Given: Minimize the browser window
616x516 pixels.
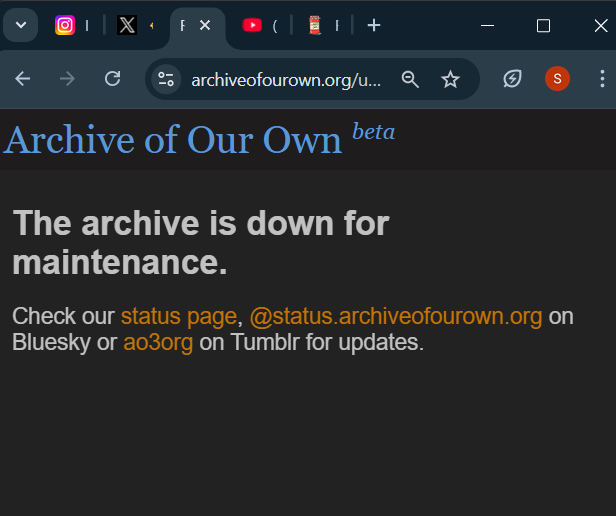Looking at the screenshot, I should (x=487, y=26).
